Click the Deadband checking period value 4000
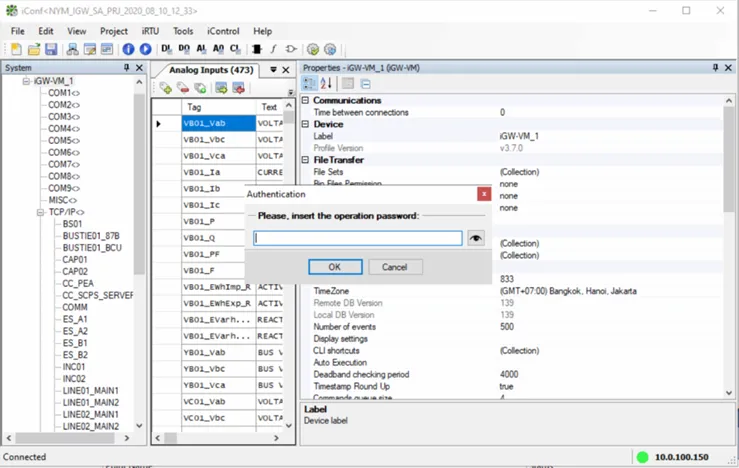Viewport: 739px width, 468px height. (509, 374)
